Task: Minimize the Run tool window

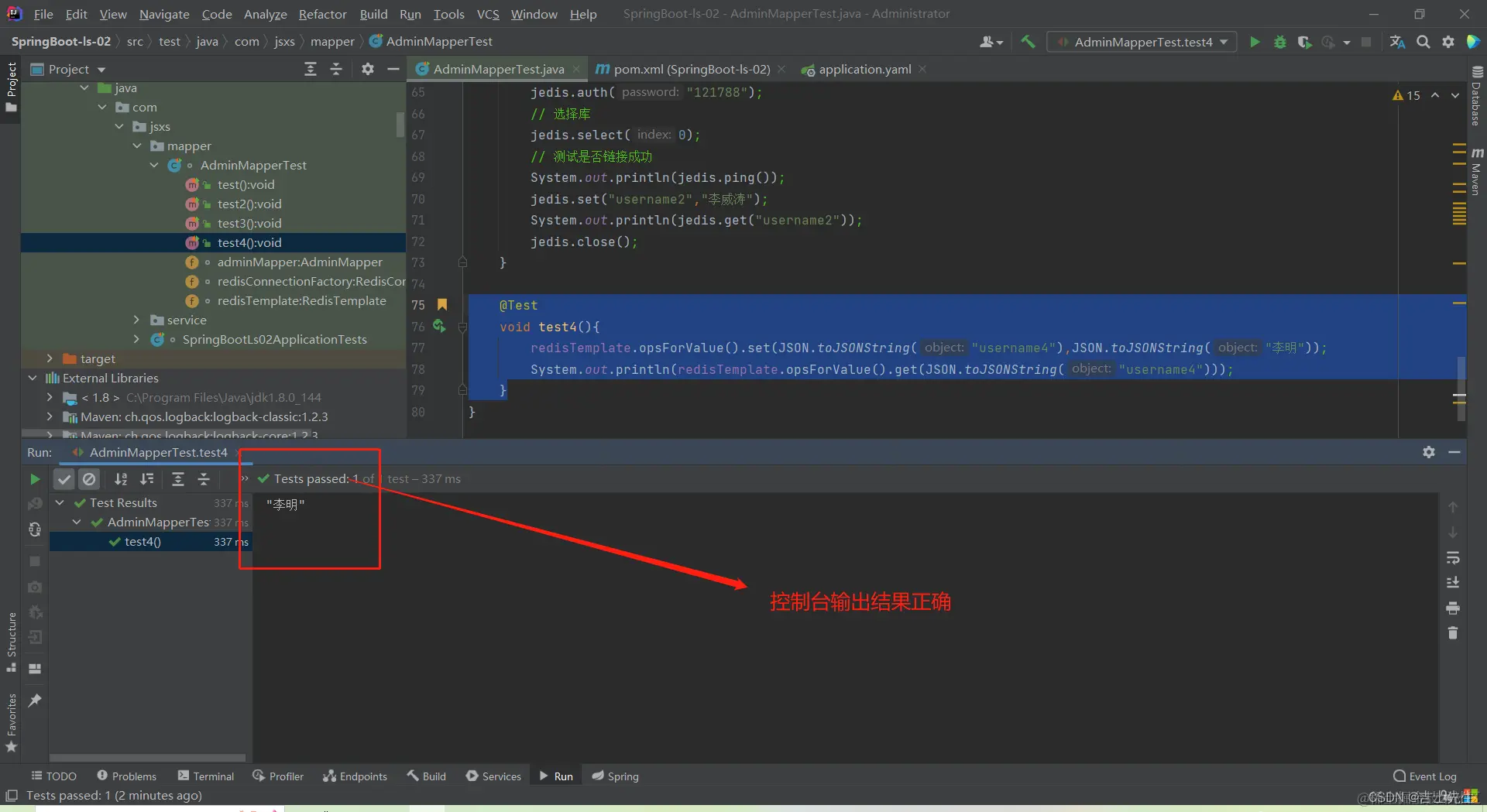Action: (x=1454, y=452)
